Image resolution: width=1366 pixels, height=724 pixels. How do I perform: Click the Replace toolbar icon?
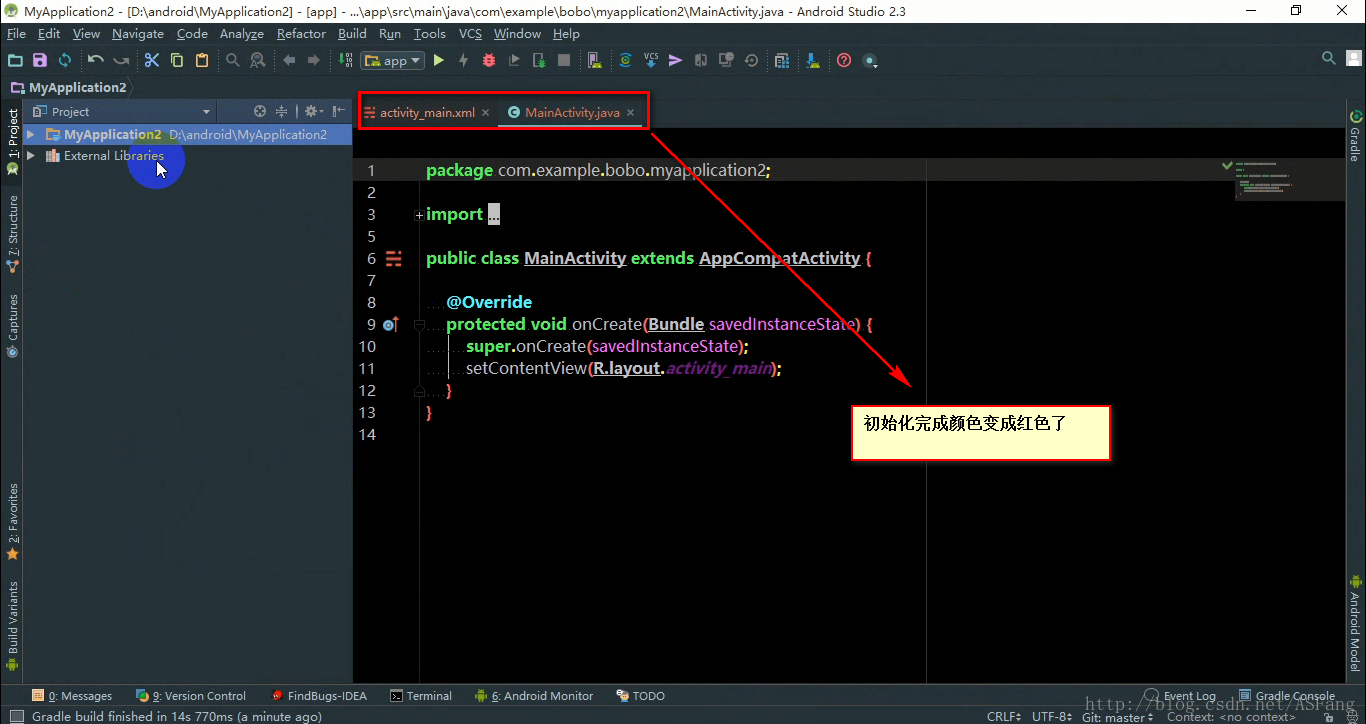coord(258,60)
